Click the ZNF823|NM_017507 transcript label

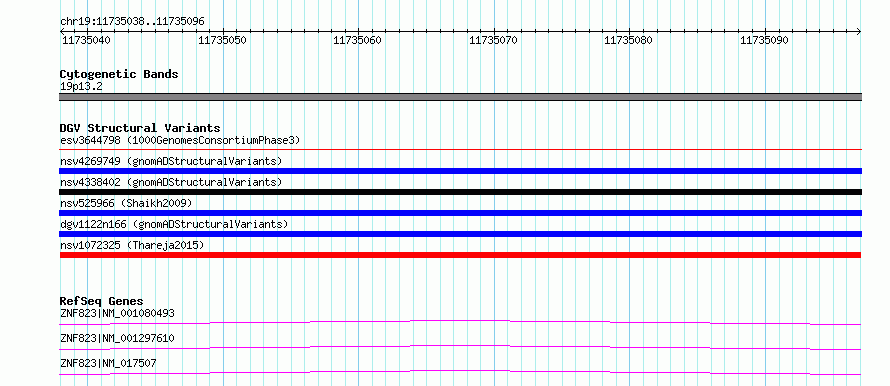click(108, 363)
